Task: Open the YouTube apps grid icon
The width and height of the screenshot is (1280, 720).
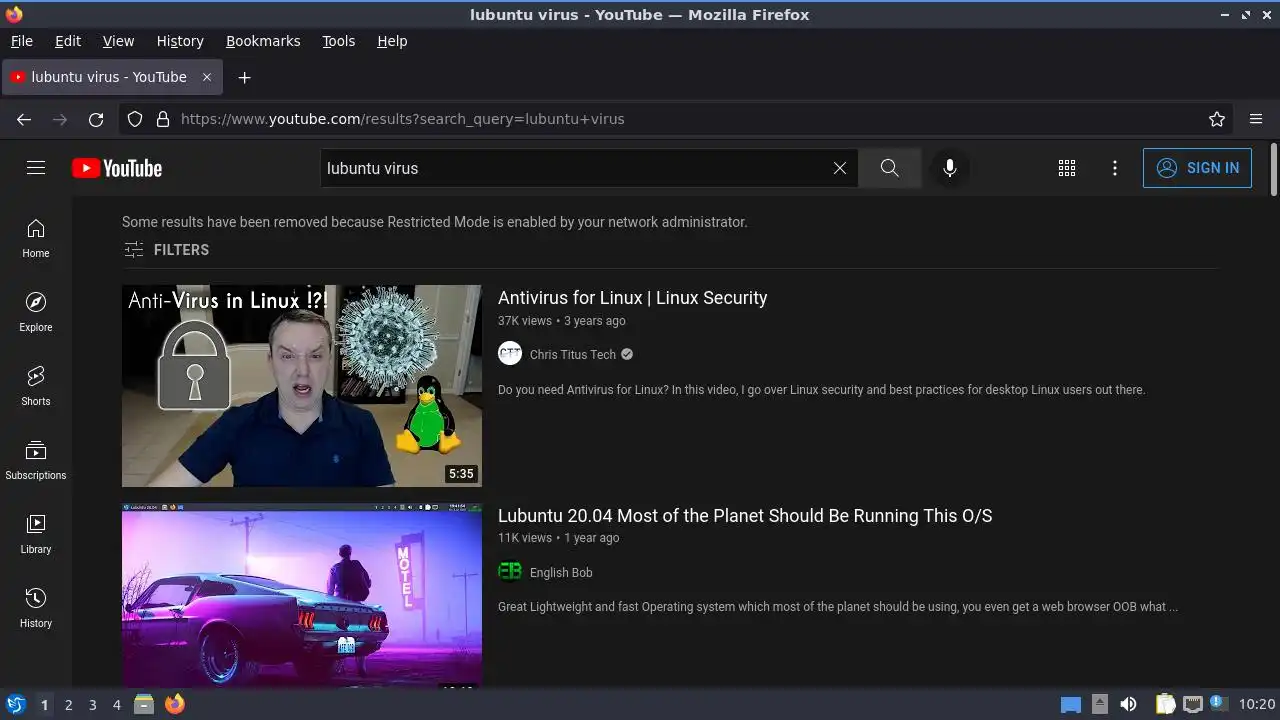Action: [1067, 168]
